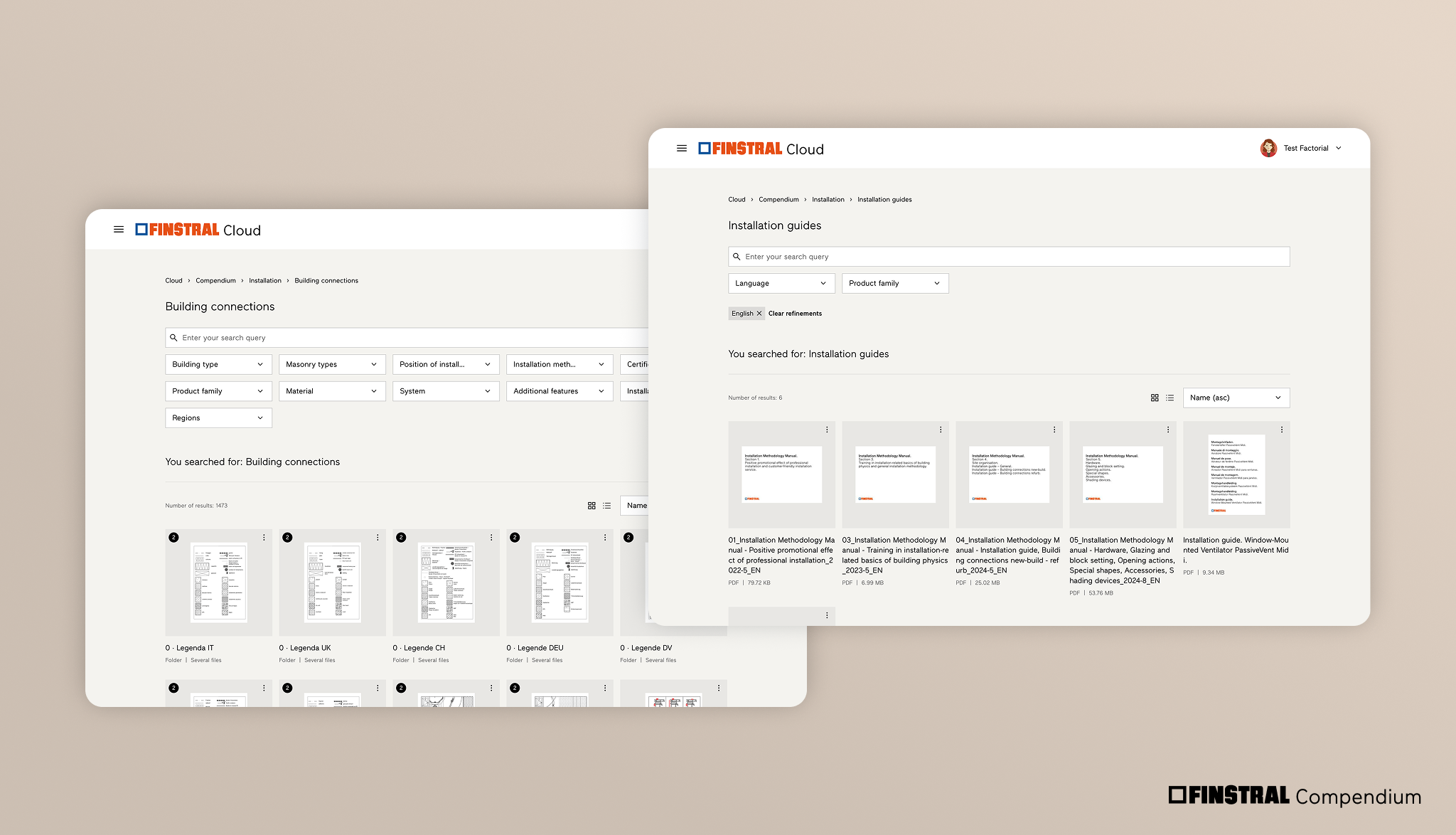This screenshot has width=1456, height=835.
Task: Focus search field in Building connections window
Action: 407,338
